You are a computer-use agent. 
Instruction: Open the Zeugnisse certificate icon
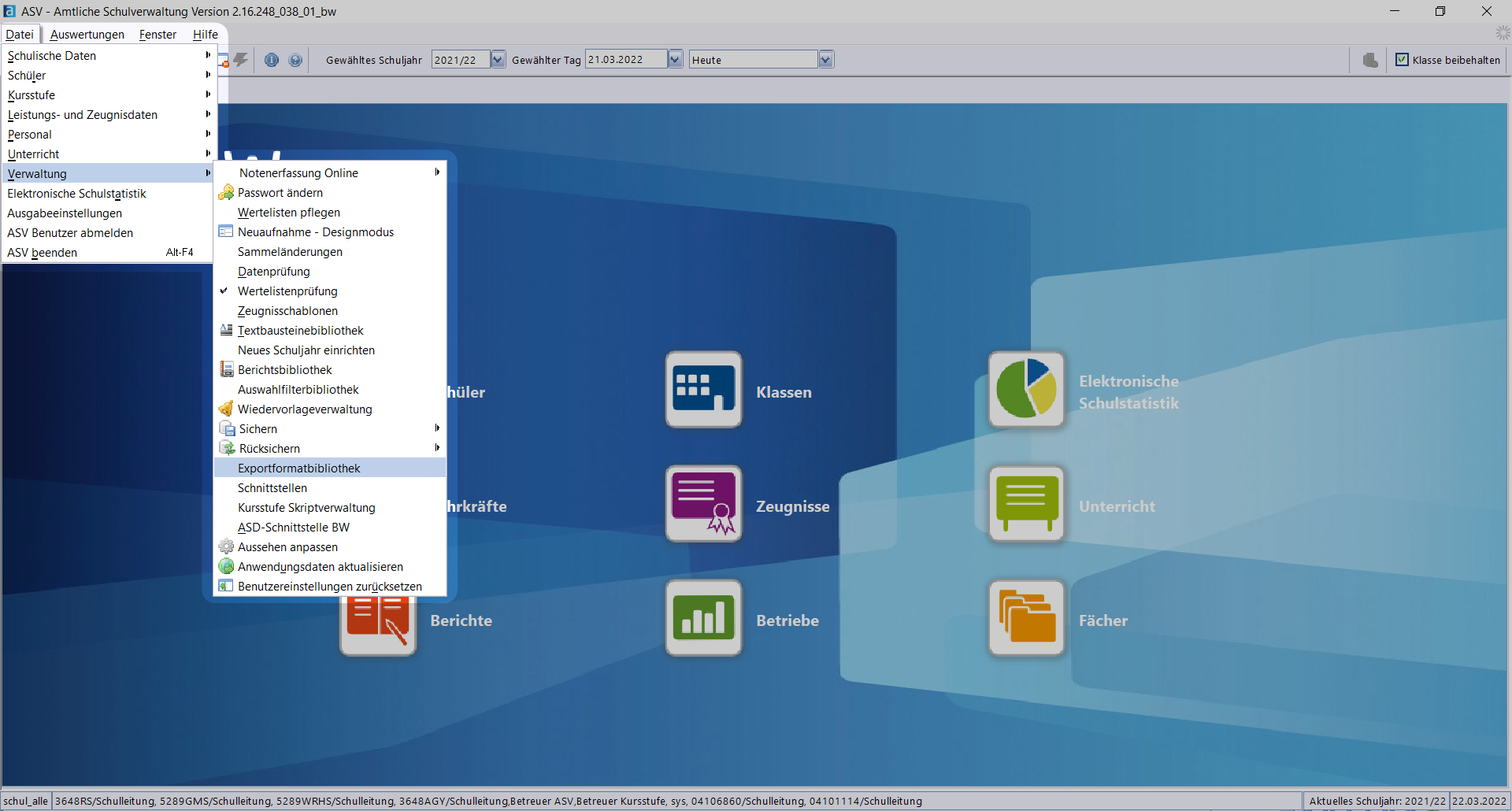click(x=703, y=504)
